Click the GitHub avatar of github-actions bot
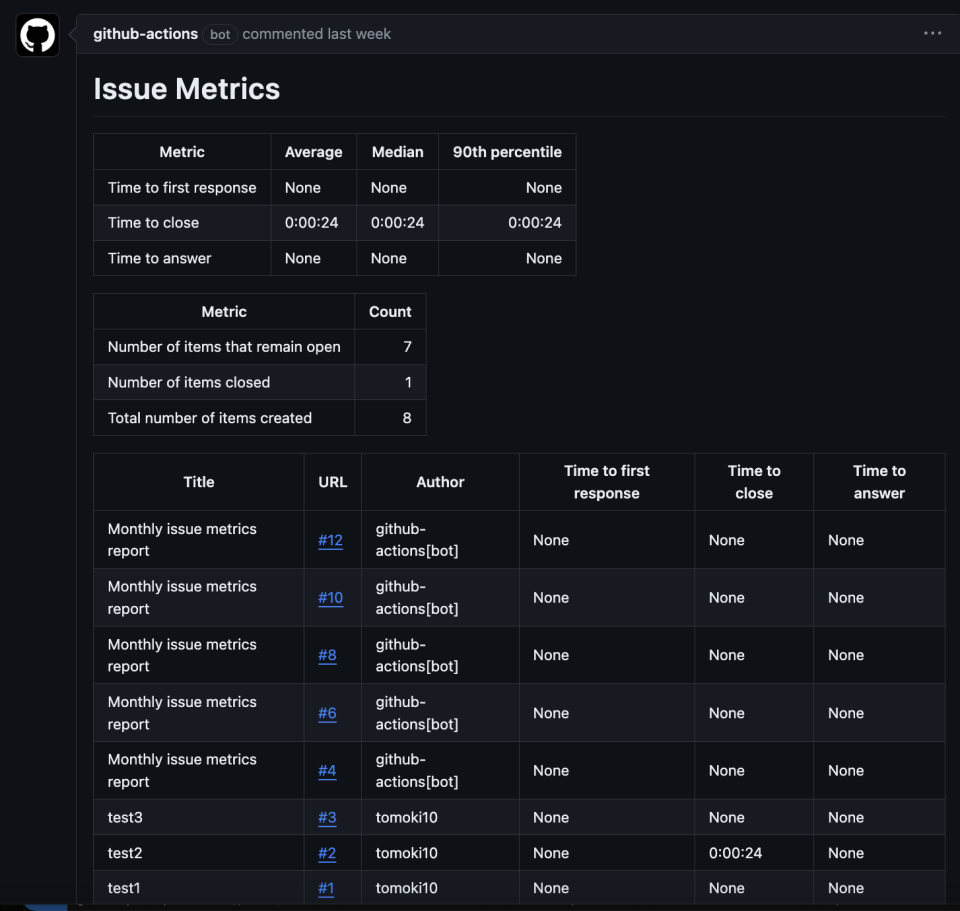 click(36, 34)
